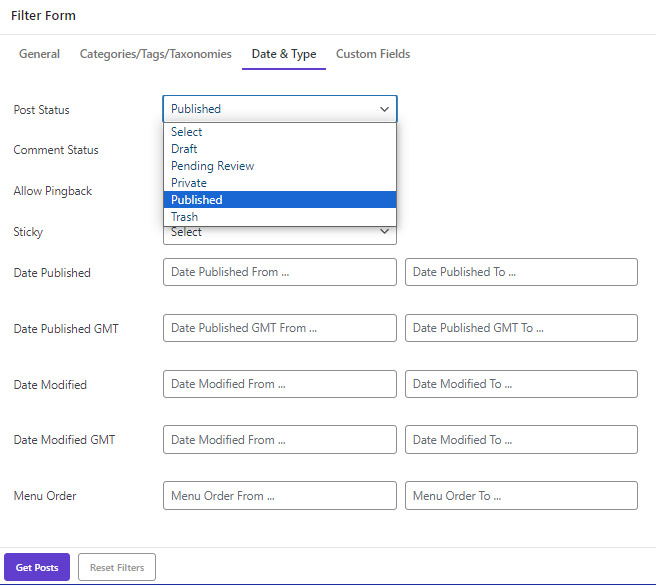Focus the Date Published GMT From field

(279, 328)
